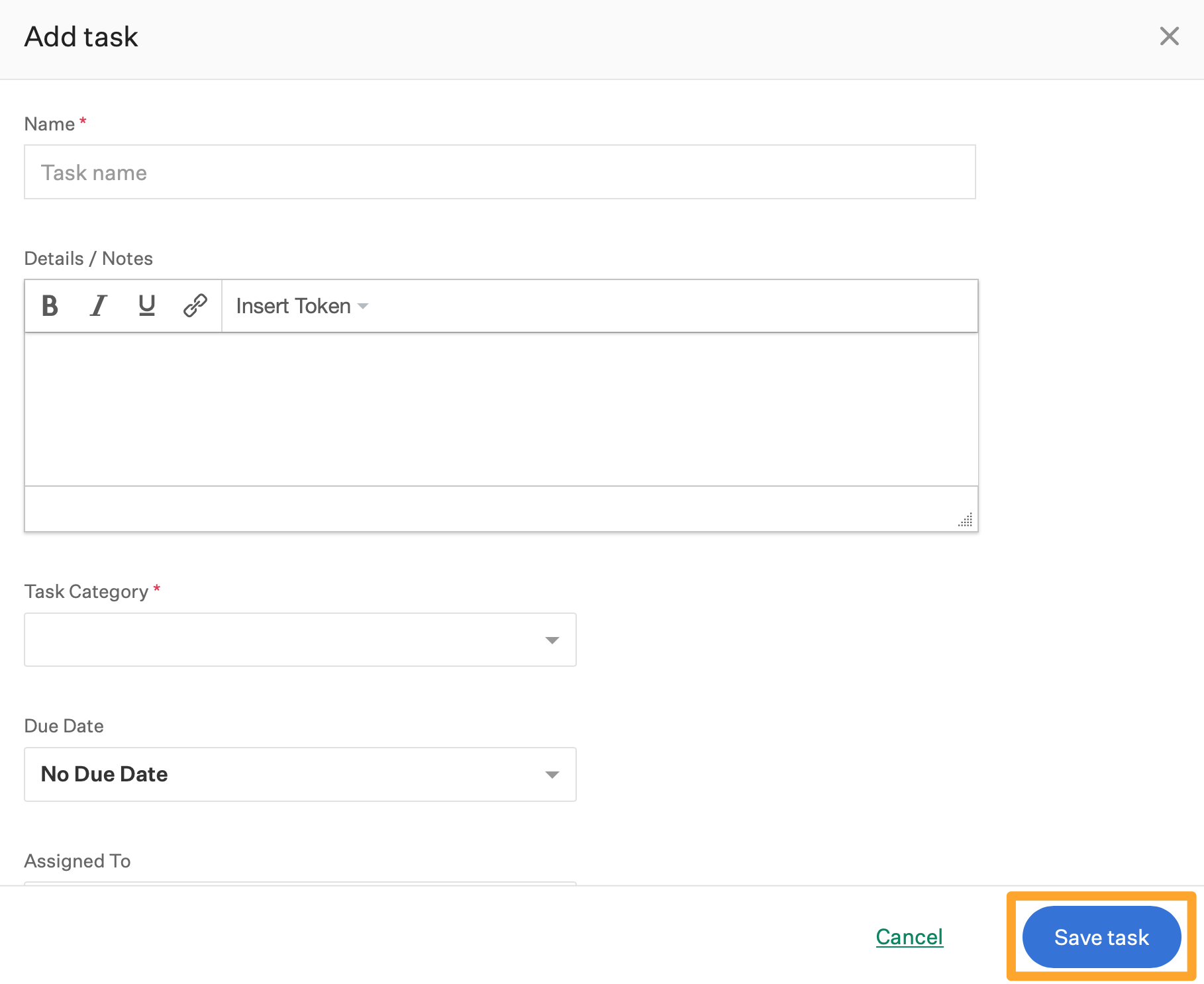The width and height of the screenshot is (1204, 984).
Task: Click the Due Date label
Action: [64, 726]
